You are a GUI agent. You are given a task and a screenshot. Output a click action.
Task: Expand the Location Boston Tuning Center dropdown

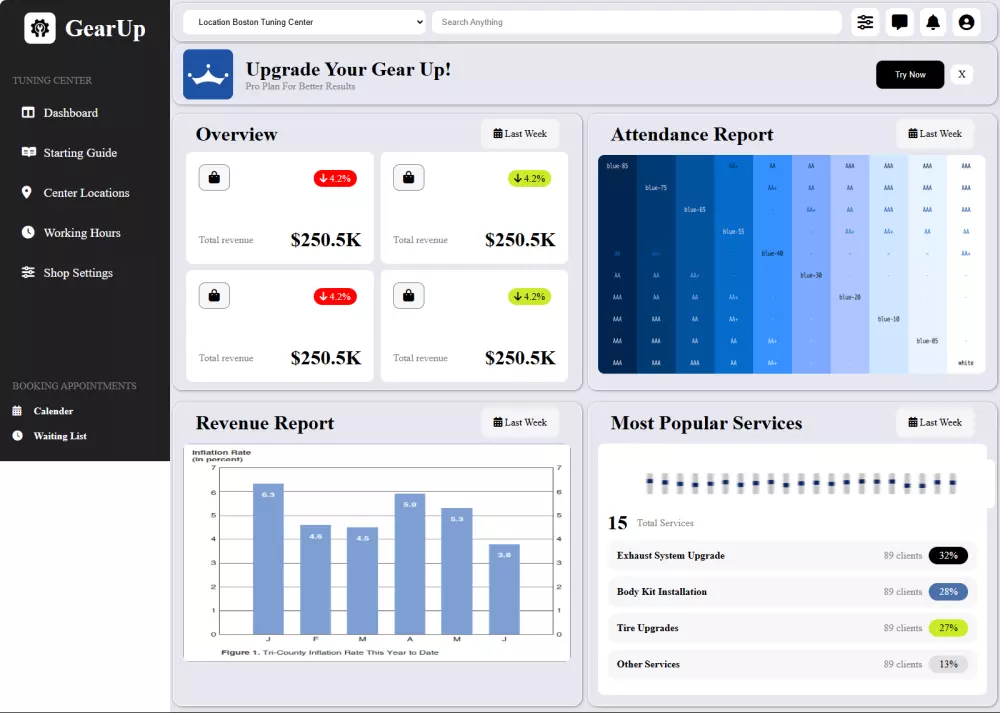click(304, 22)
